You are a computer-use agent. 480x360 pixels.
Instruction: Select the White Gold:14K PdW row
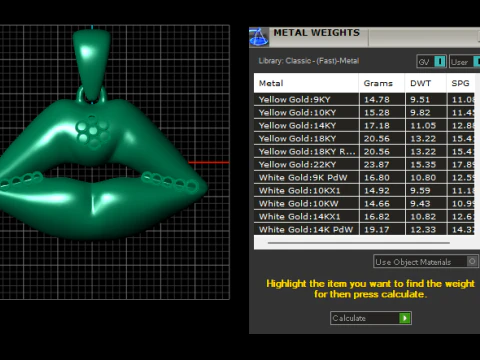364,229
